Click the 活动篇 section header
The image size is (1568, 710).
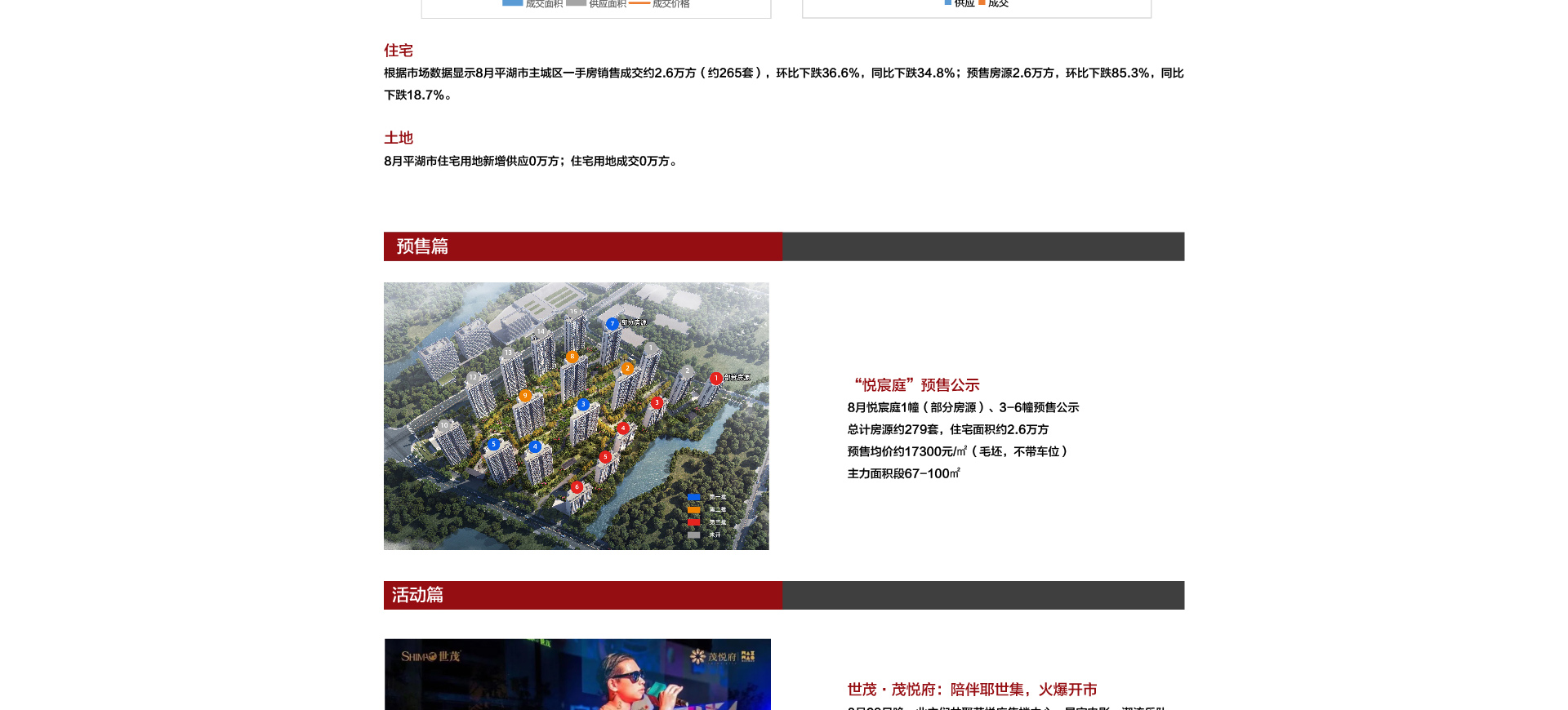pyautogui.click(x=417, y=595)
